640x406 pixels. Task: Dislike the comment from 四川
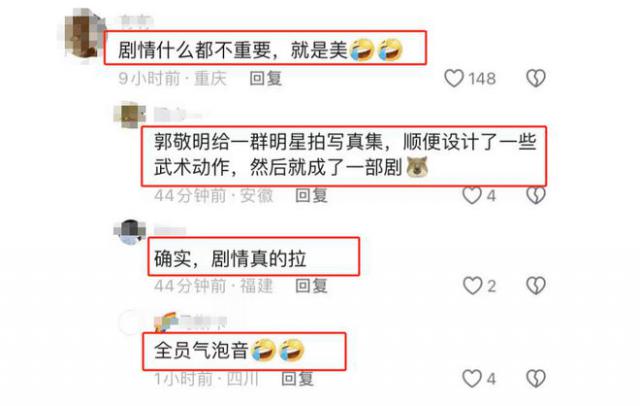point(536,379)
